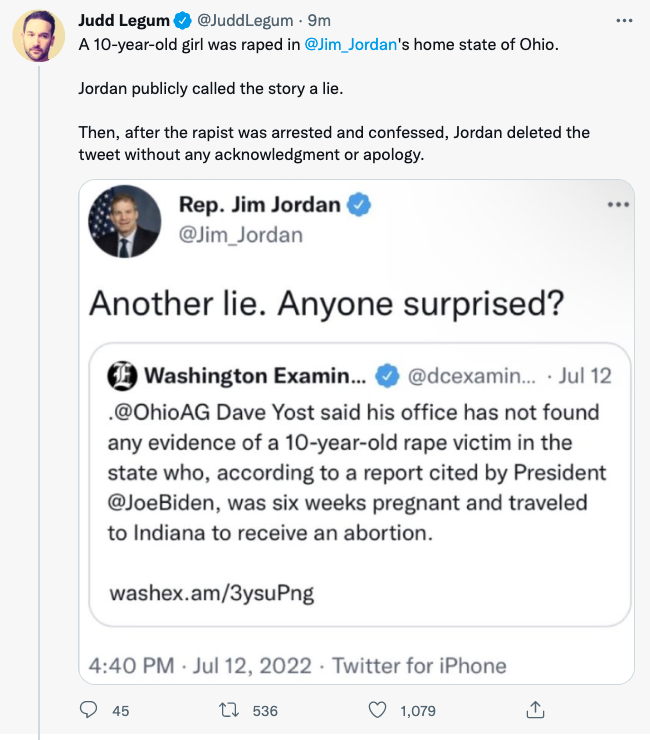The height and width of the screenshot is (740, 650).
Task: Click the "Another lie. Anyone surprised?" tweet text
Action: coord(327,303)
